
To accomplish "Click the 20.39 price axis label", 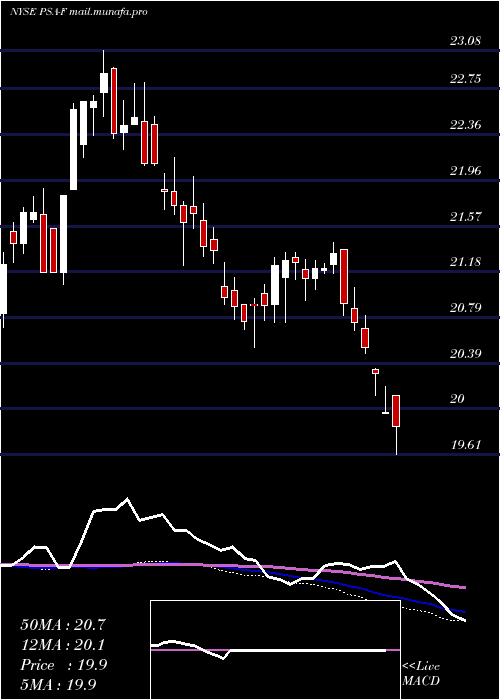I will pyautogui.click(x=465, y=354).
